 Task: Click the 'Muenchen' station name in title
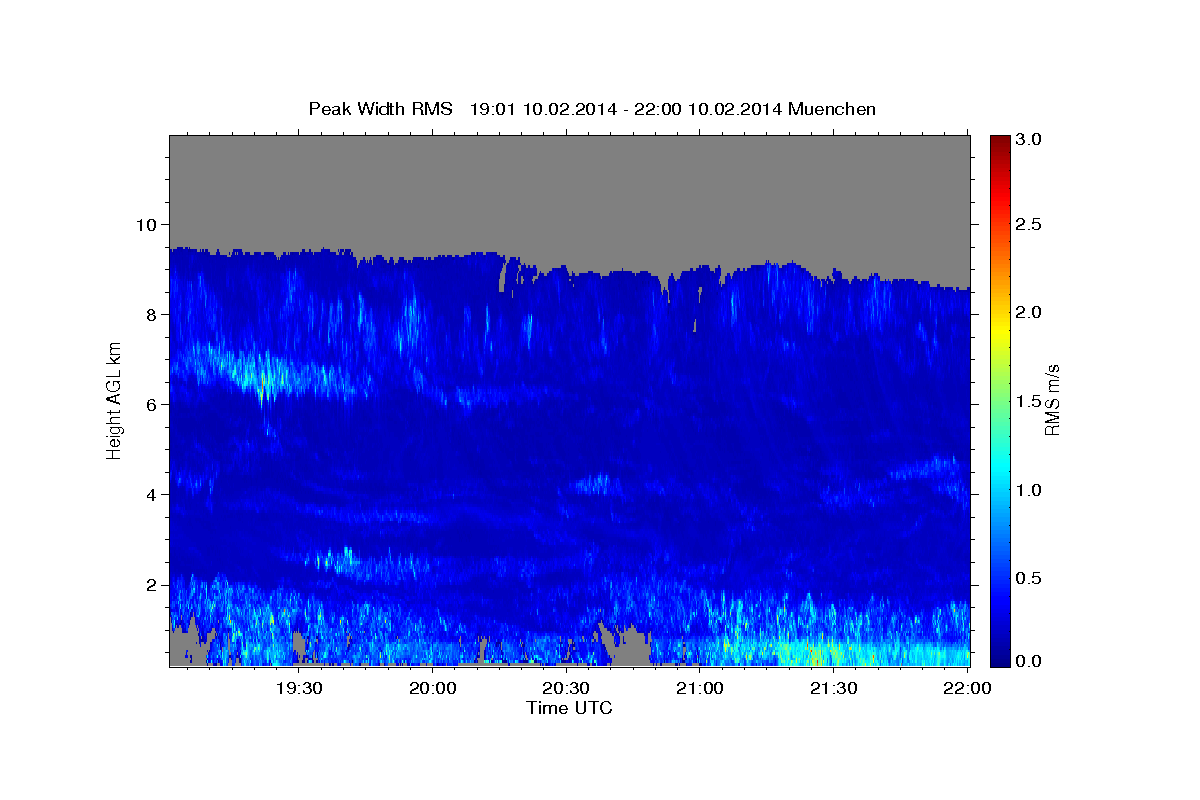coord(832,109)
